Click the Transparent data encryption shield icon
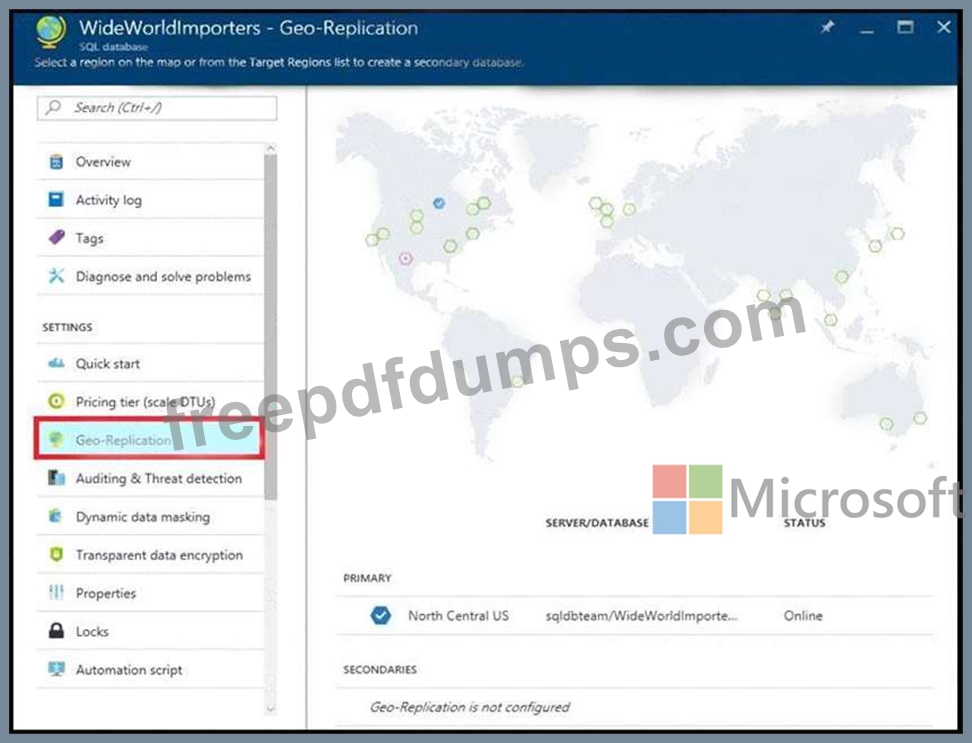 pos(56,555)
